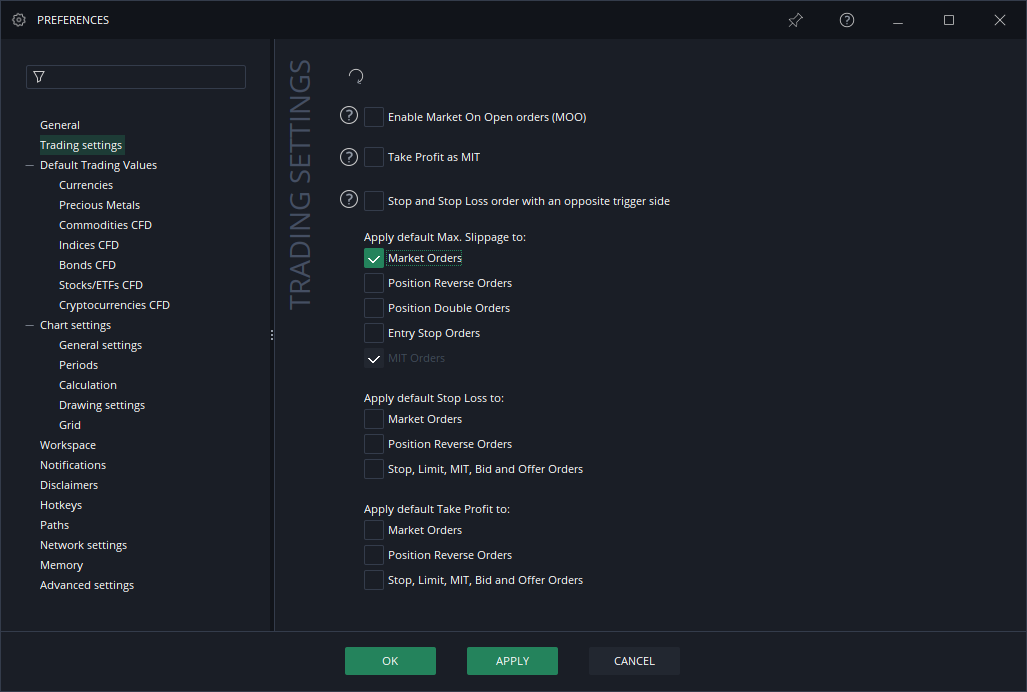Collapse Chart settings tree node
1027x692 pixels.
[29, 325]
